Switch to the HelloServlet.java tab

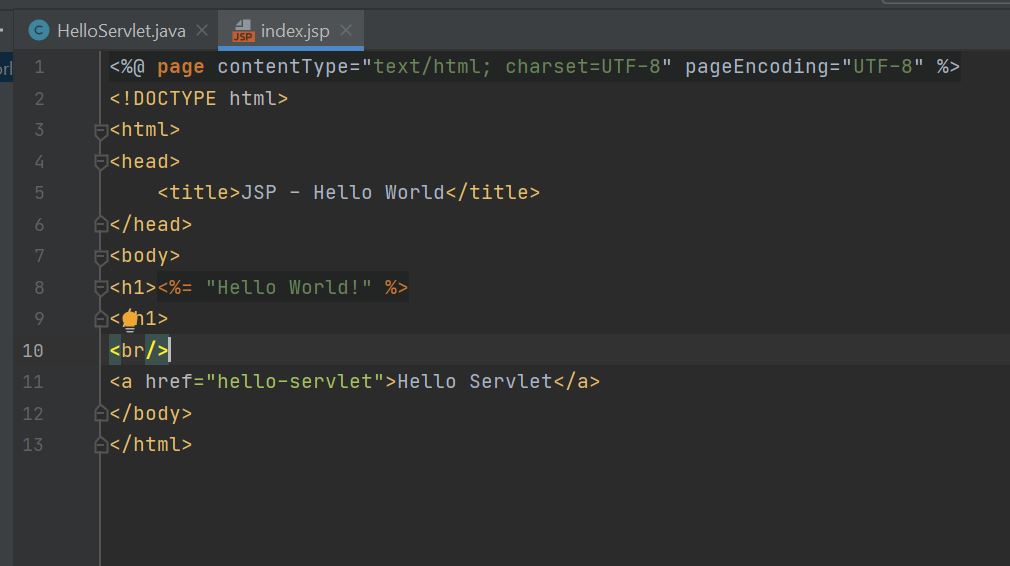click(120, 31)
